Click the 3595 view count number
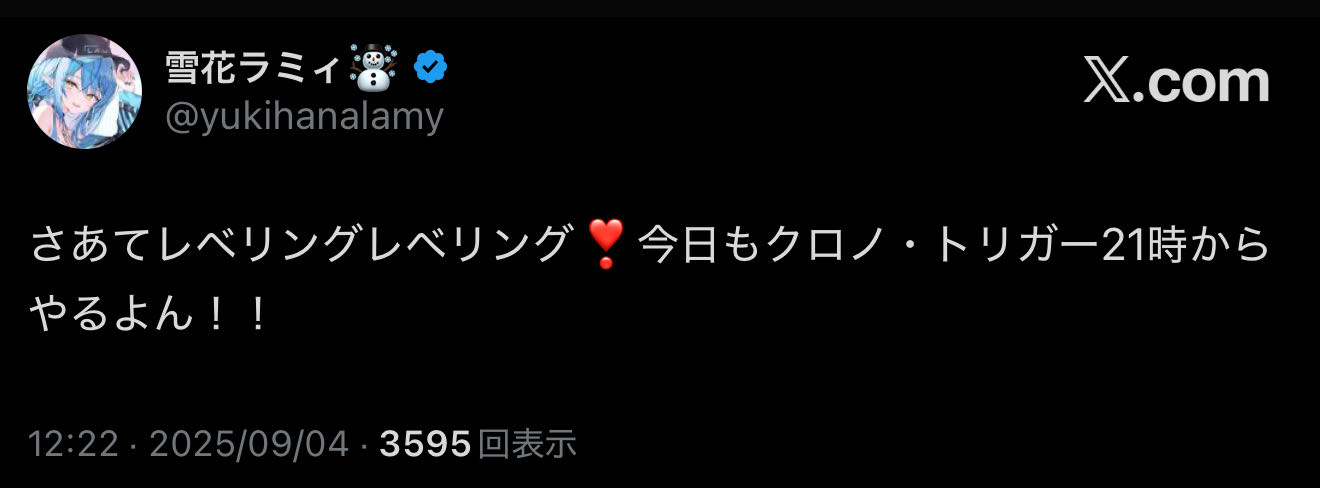Image resolution: width=1320 pixels, height=488 pixels. [425, 444]
